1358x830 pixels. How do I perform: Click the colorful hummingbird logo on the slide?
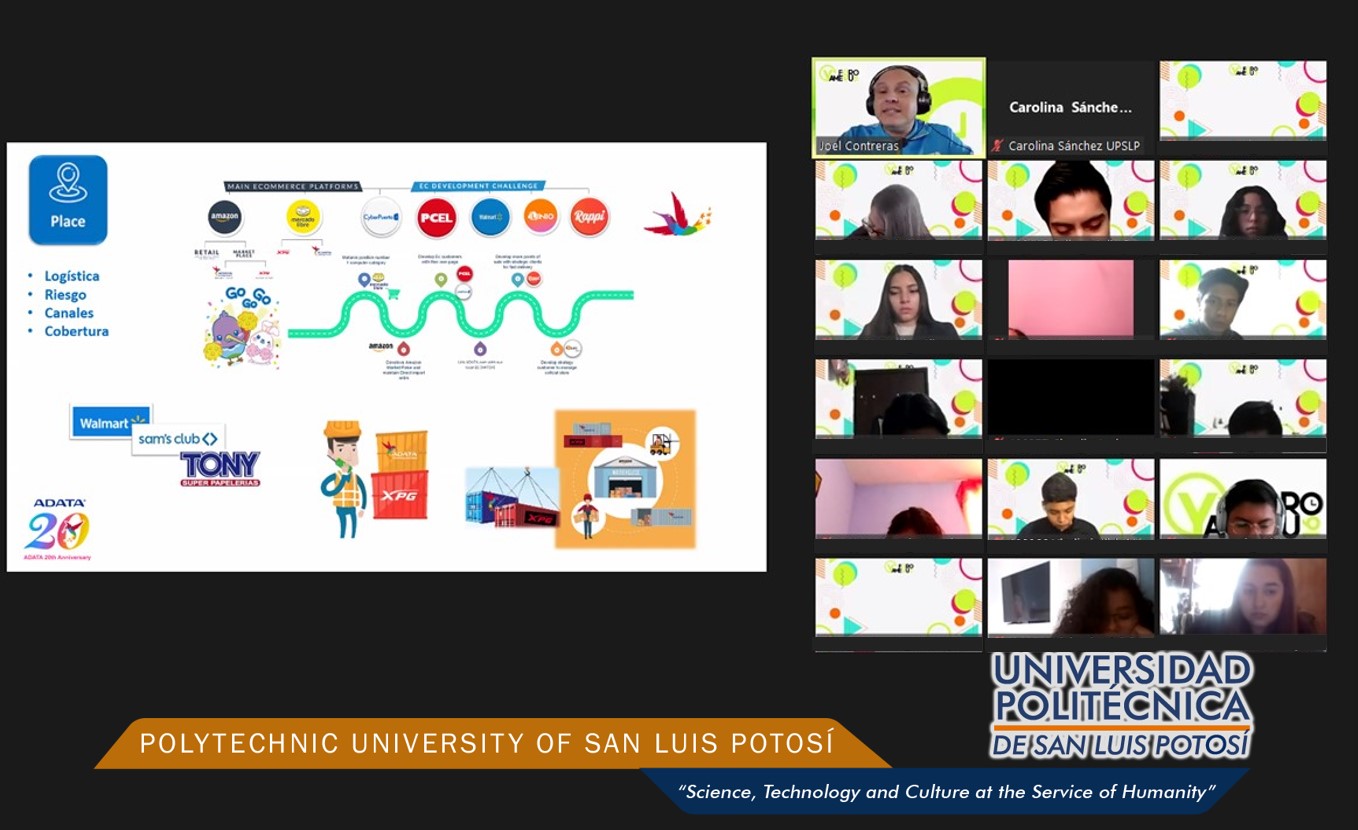click(x=678, y=214)
